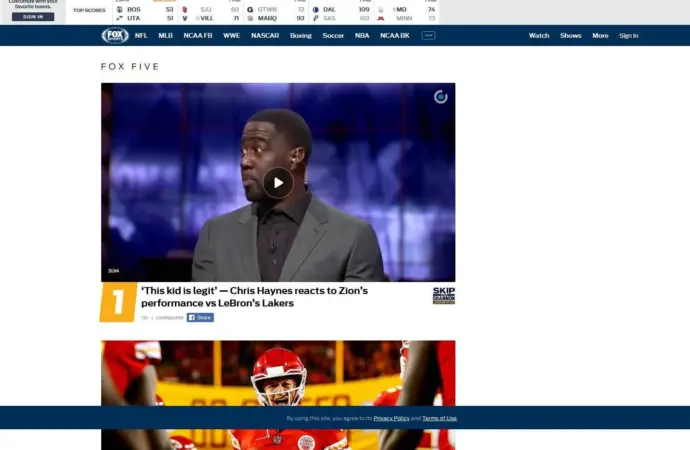
Task: Open the WWE section
Action: coord(231,36)
